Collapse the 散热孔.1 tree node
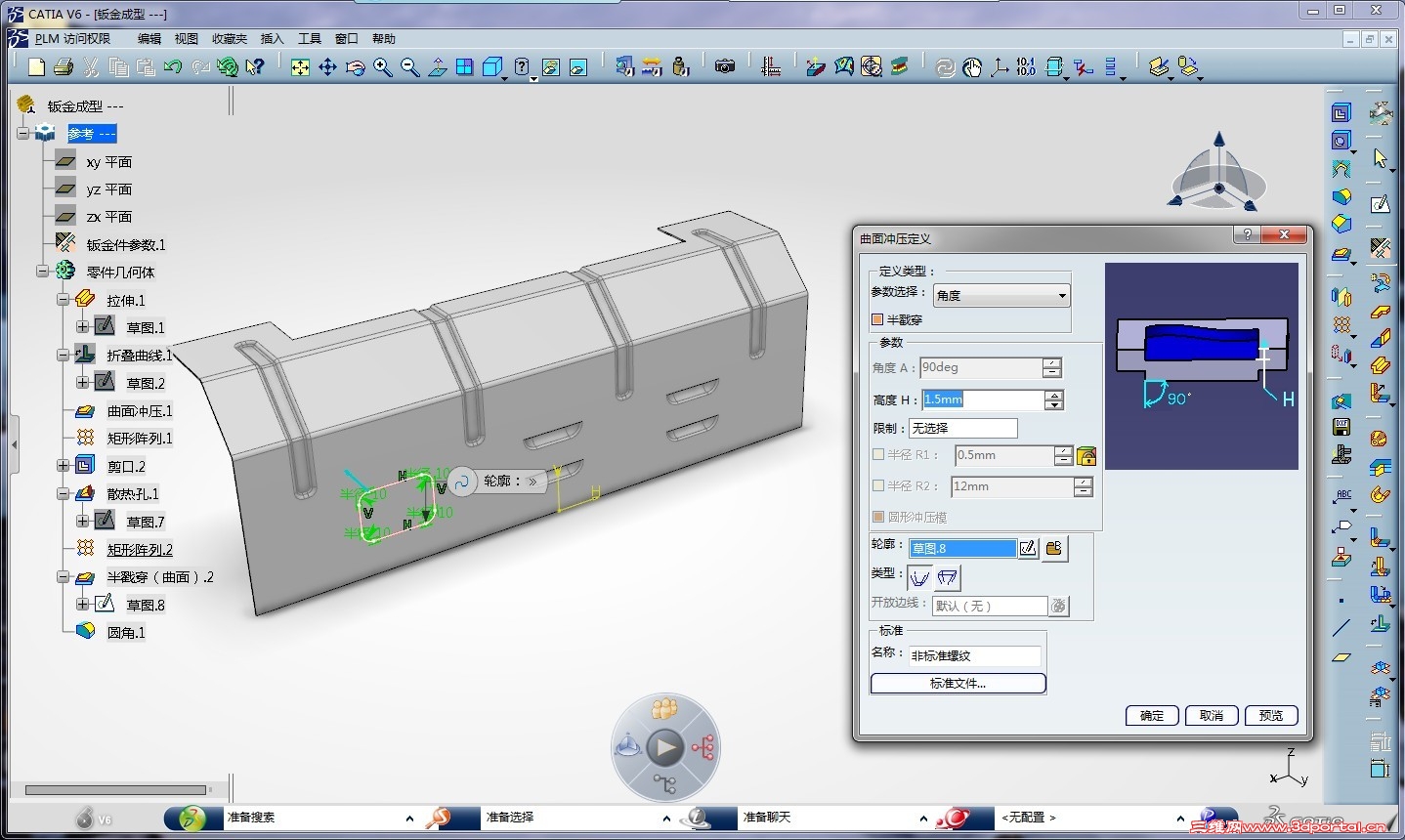The image size is (1405, 840). 63,494
